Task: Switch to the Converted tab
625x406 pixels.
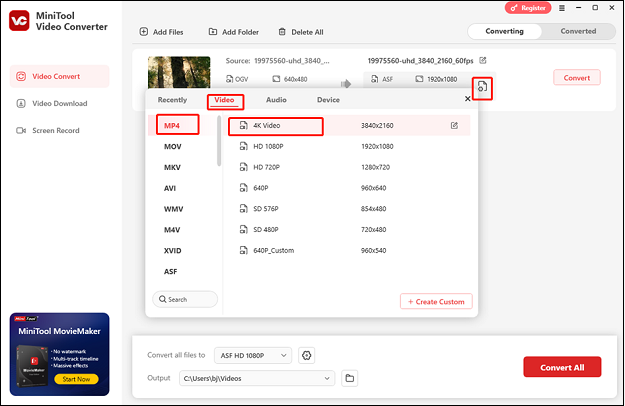Action: tap(578, 31)
